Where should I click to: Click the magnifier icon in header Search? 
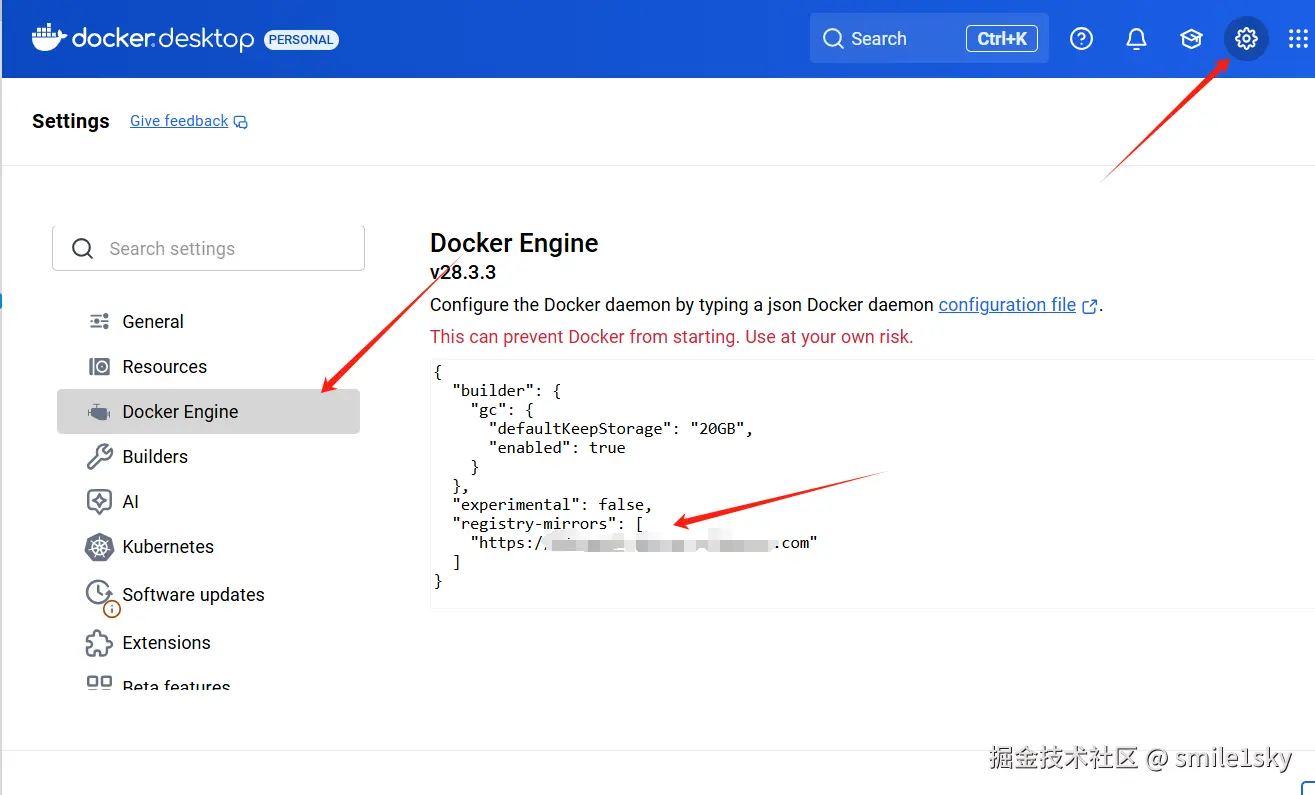pos(833,39)
